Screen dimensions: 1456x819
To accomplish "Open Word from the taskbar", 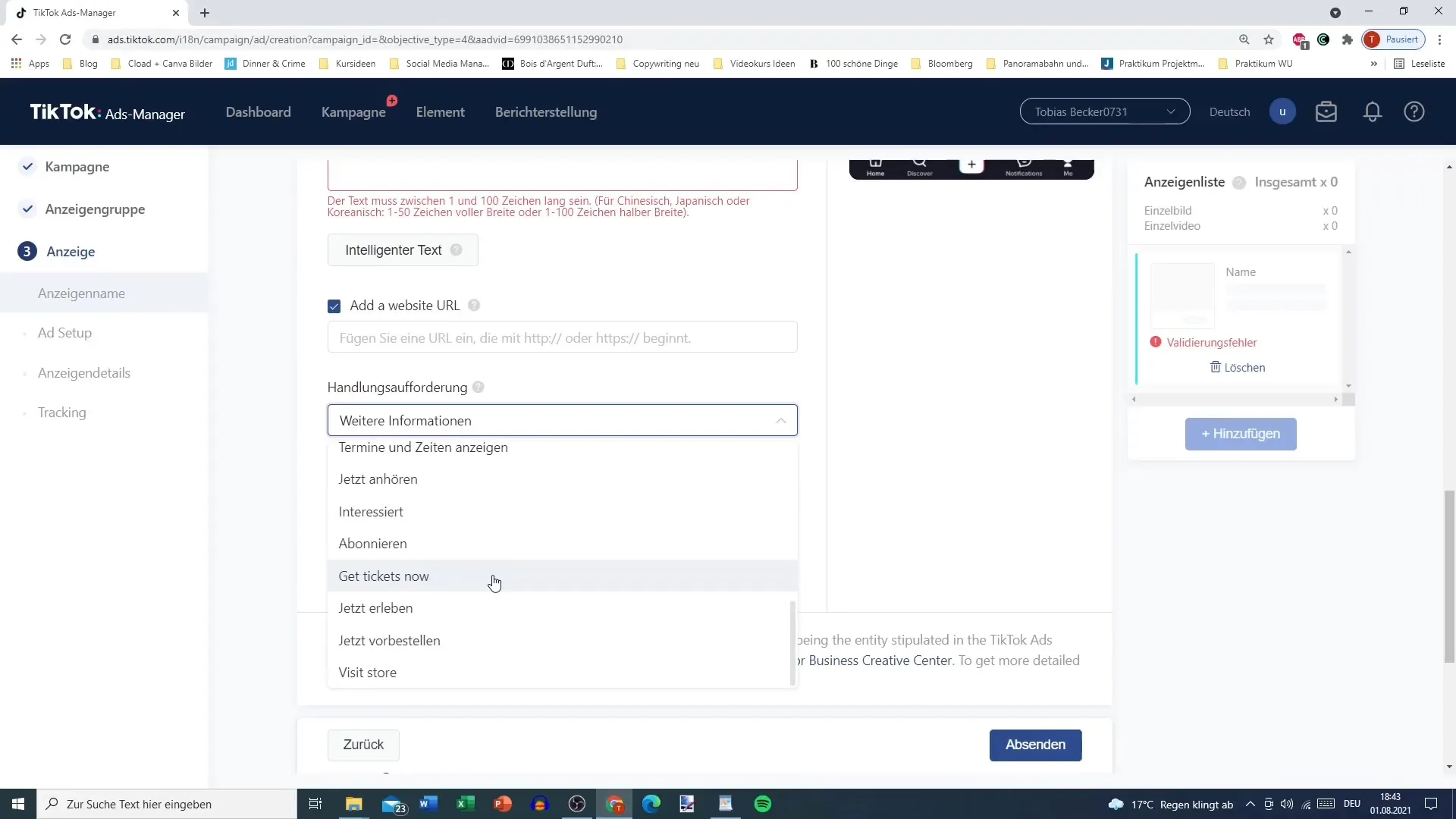I will pos(428,804).
